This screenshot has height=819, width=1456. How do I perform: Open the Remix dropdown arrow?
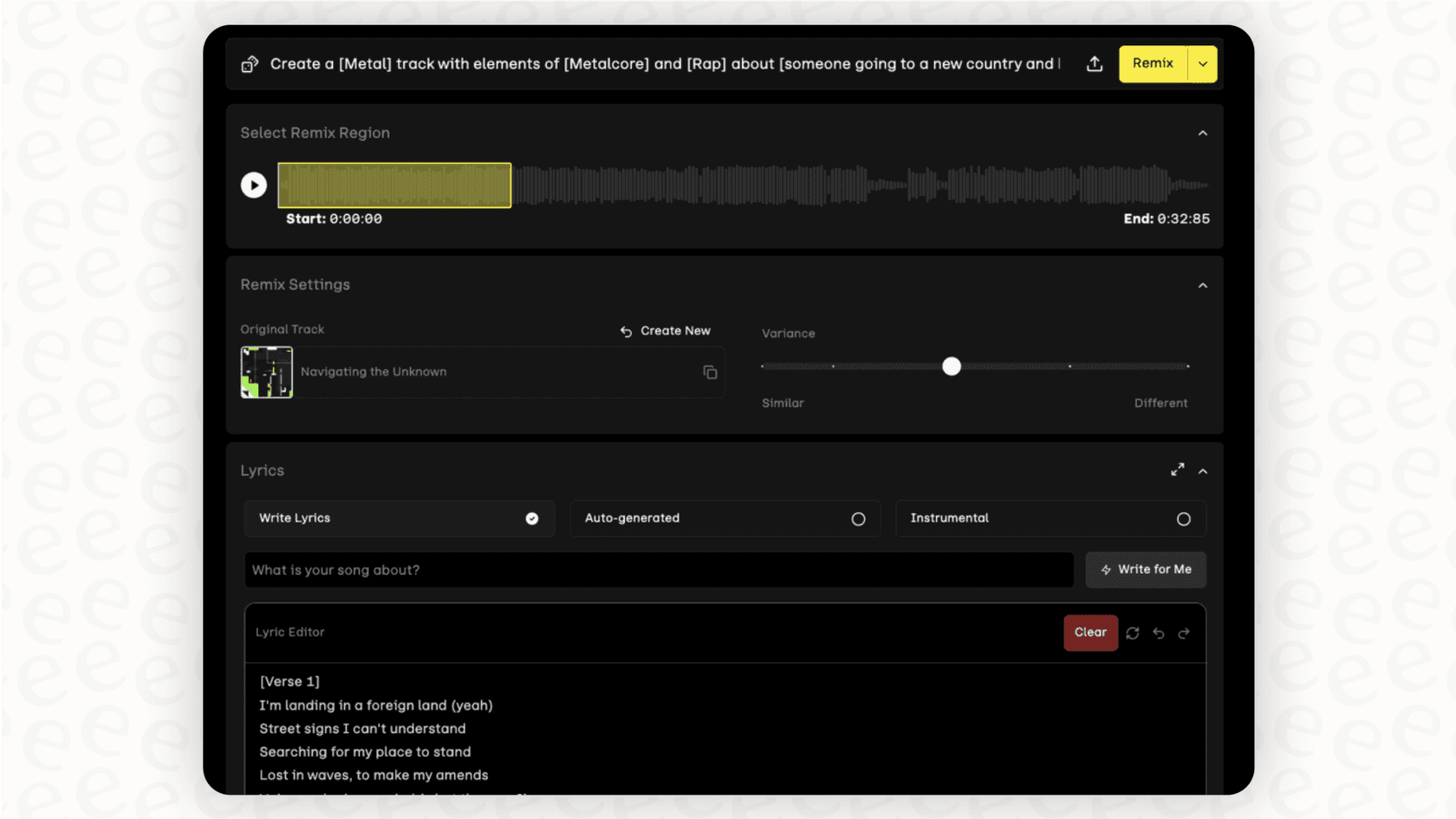tap(1202, 63)
